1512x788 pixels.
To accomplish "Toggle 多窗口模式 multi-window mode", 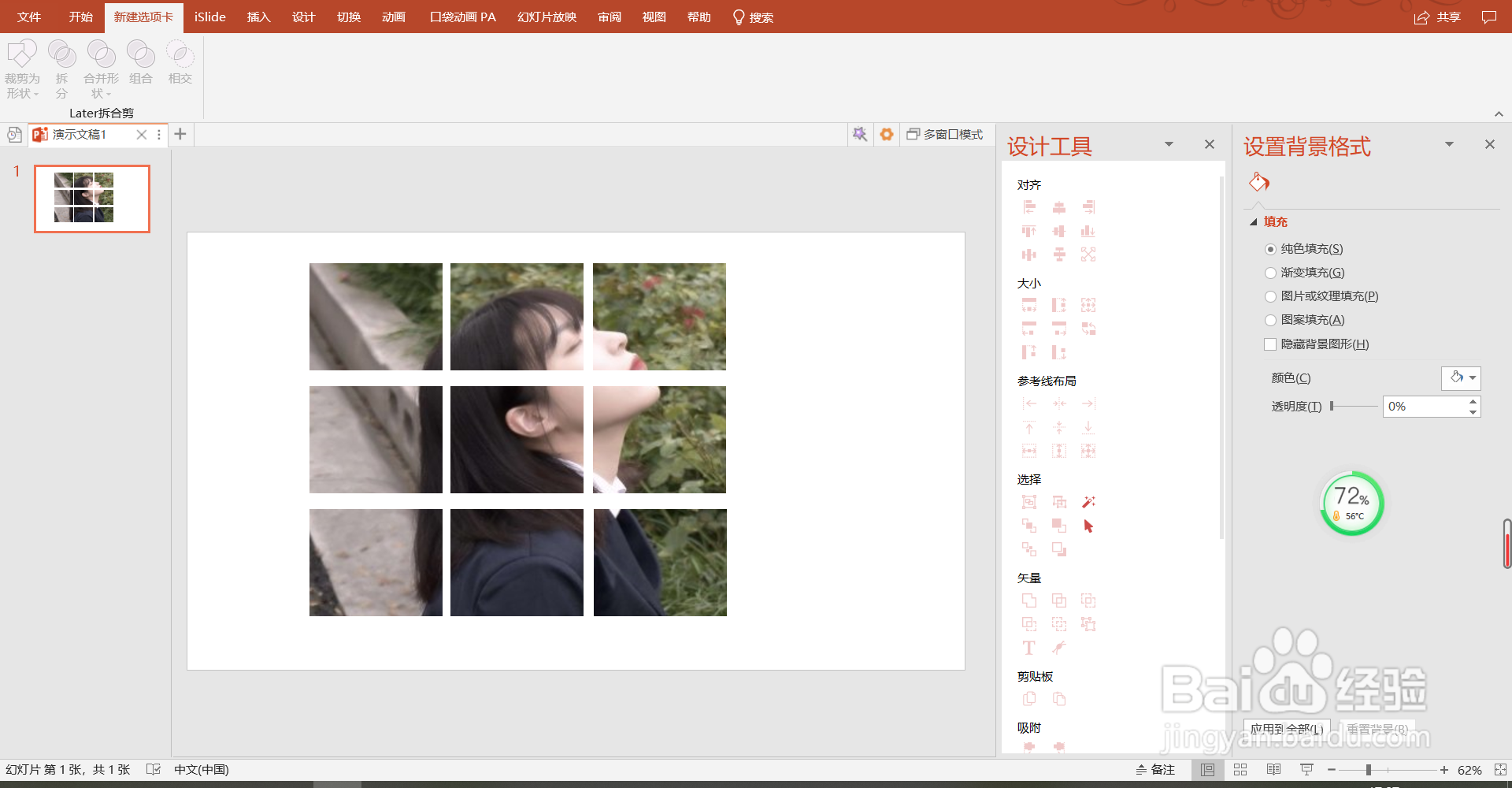I will tap(944, 135).
